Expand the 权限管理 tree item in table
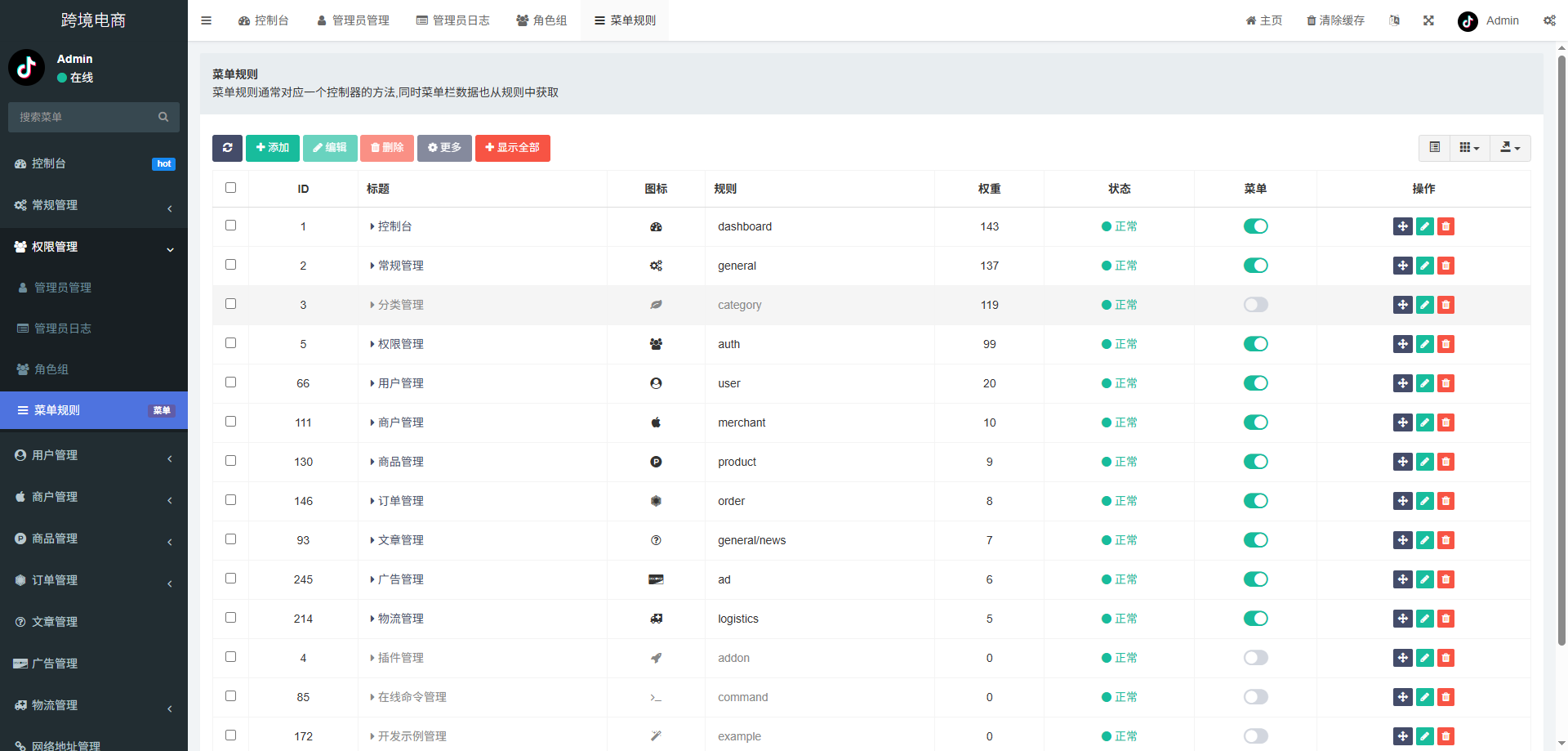 (372, 344)
